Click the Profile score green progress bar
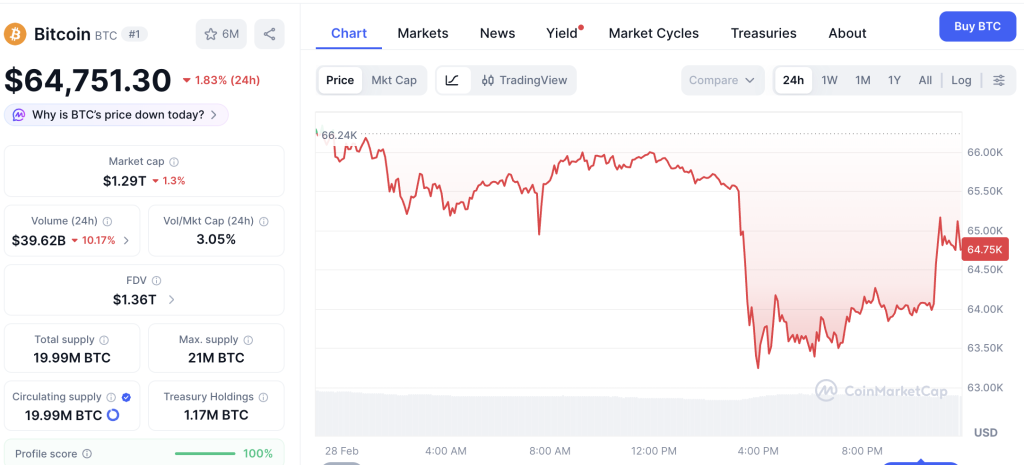The width and height of the screenshot is (1024, 465). click(x=205, y=454)
